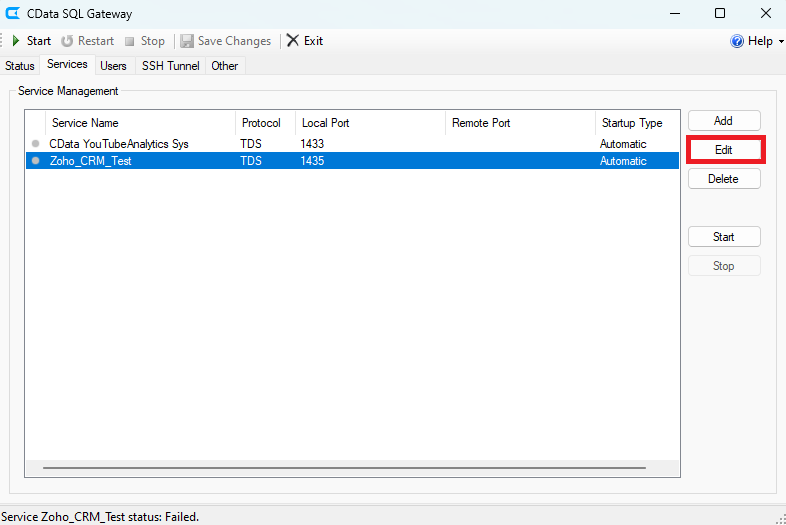This screenshot has height=525, width=786.
Task: Click status dot of Zoho_CRM_Test row
Action: click(x=36, y=160)
